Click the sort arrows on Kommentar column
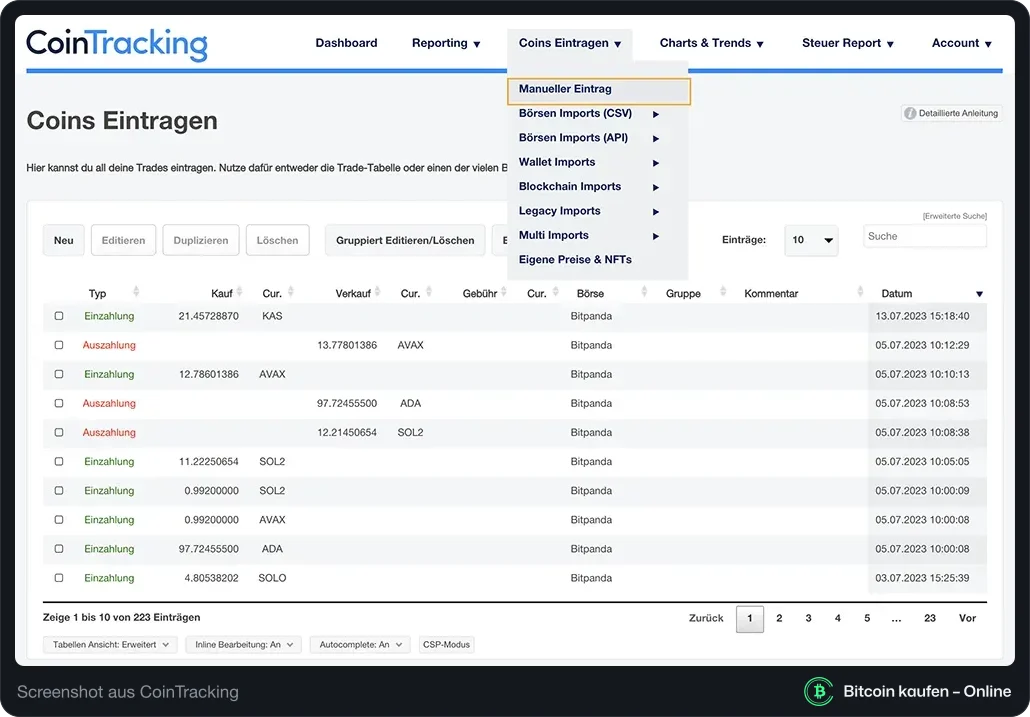Screen dimensions: 1030x717 click(861, 292)
